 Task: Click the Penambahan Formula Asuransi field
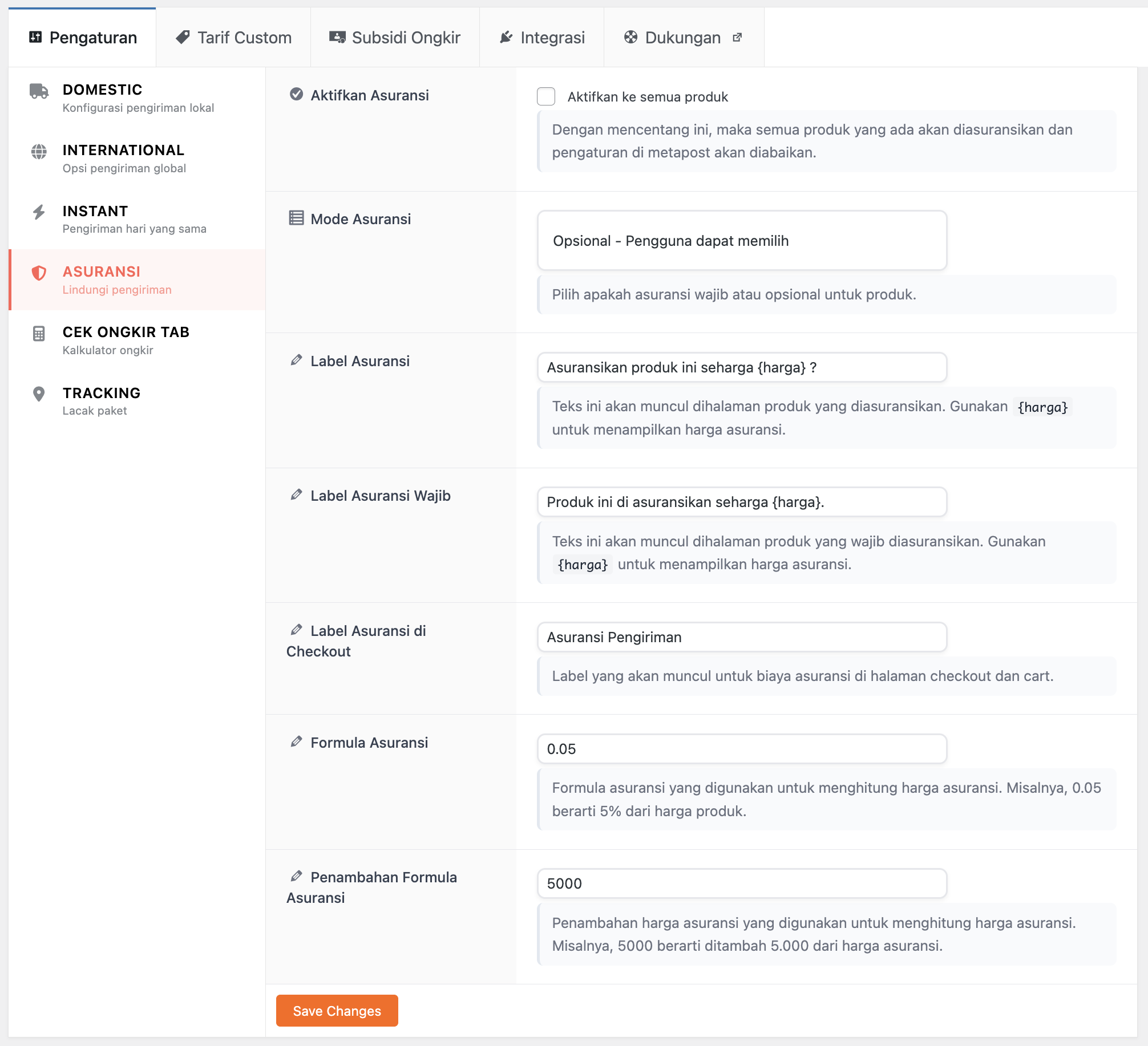[x=742, y=883]
